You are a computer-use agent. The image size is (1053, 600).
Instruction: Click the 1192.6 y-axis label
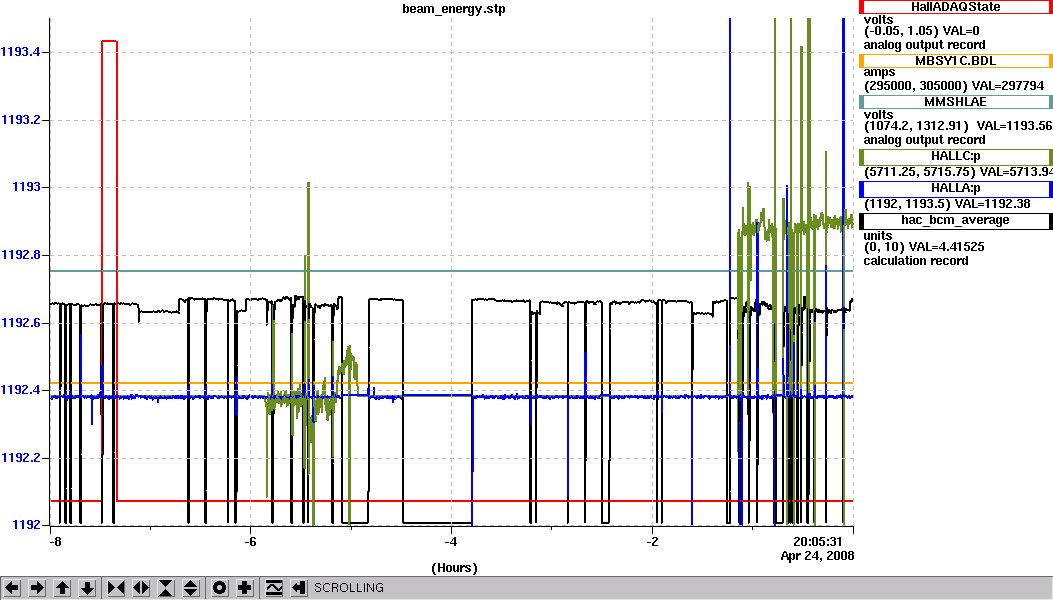coord(21,323)
